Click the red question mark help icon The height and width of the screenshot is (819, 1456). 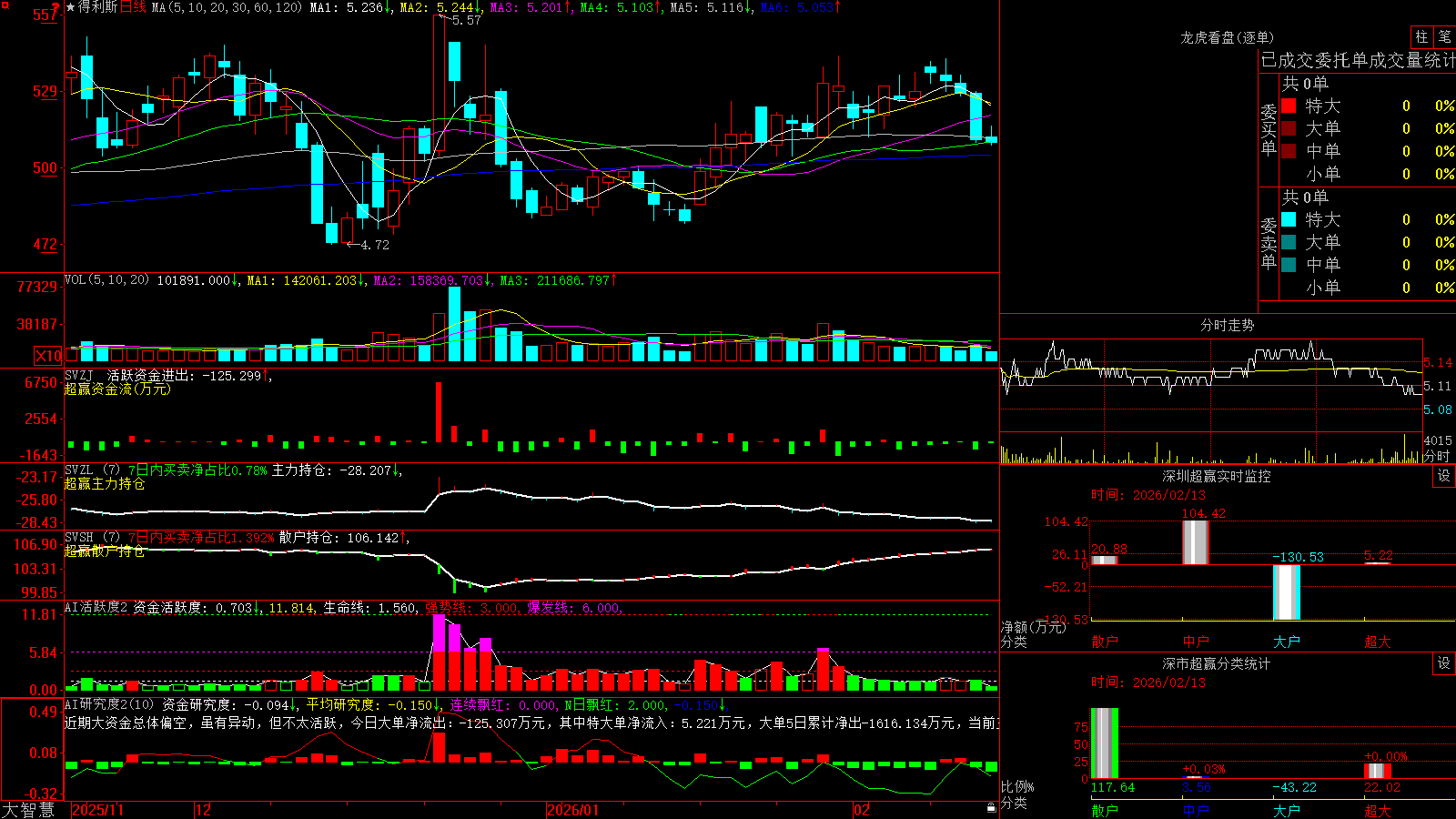pyautogui.click(x=56, y=7)
